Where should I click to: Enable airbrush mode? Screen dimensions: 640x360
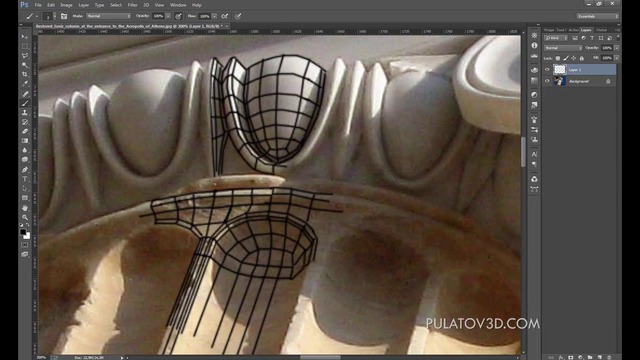pyautogui.click(x=224, y=16)
